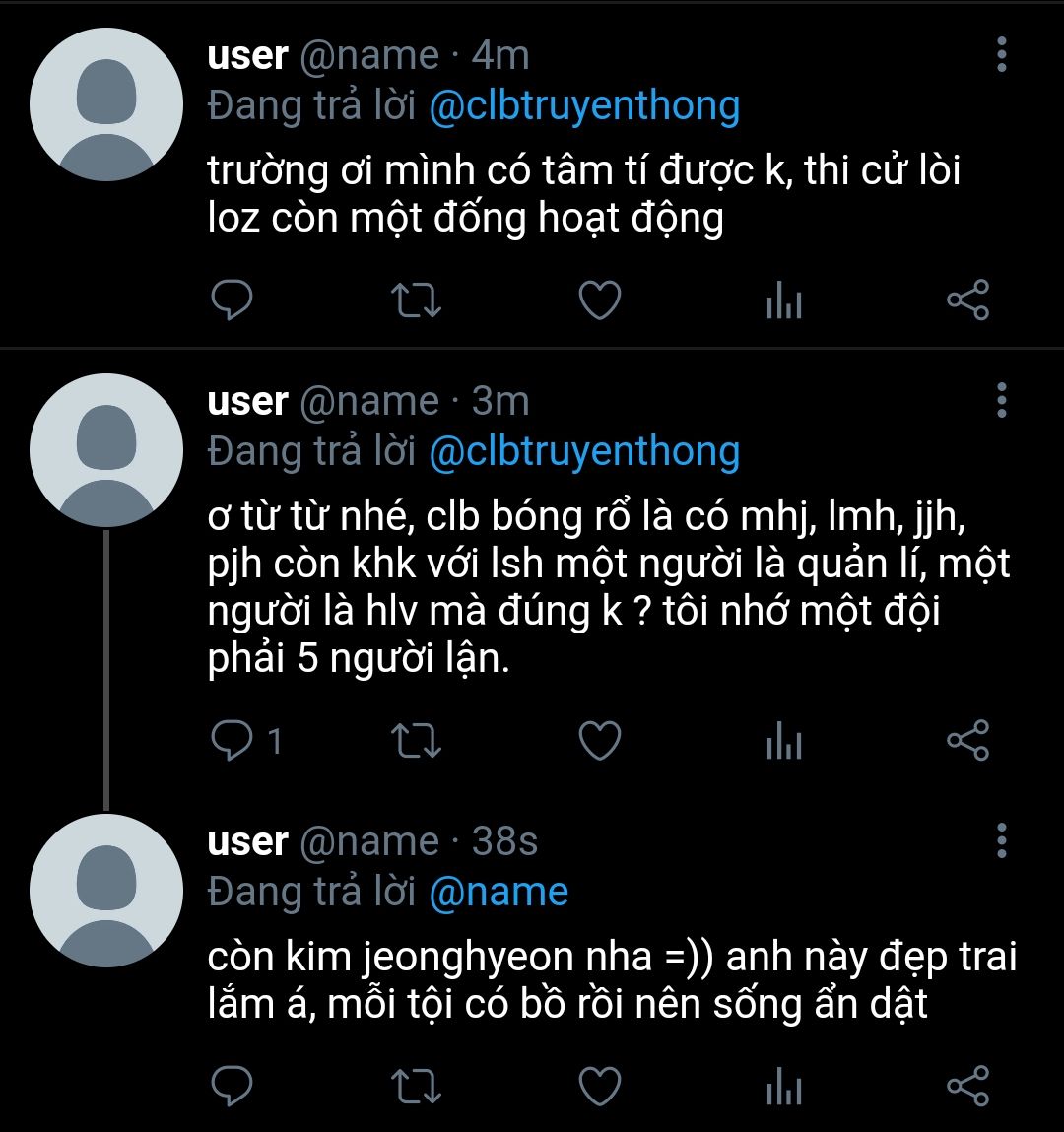View analytics of the 3m-old tweet
1064x1132 pixels.
tap(783, 742)
